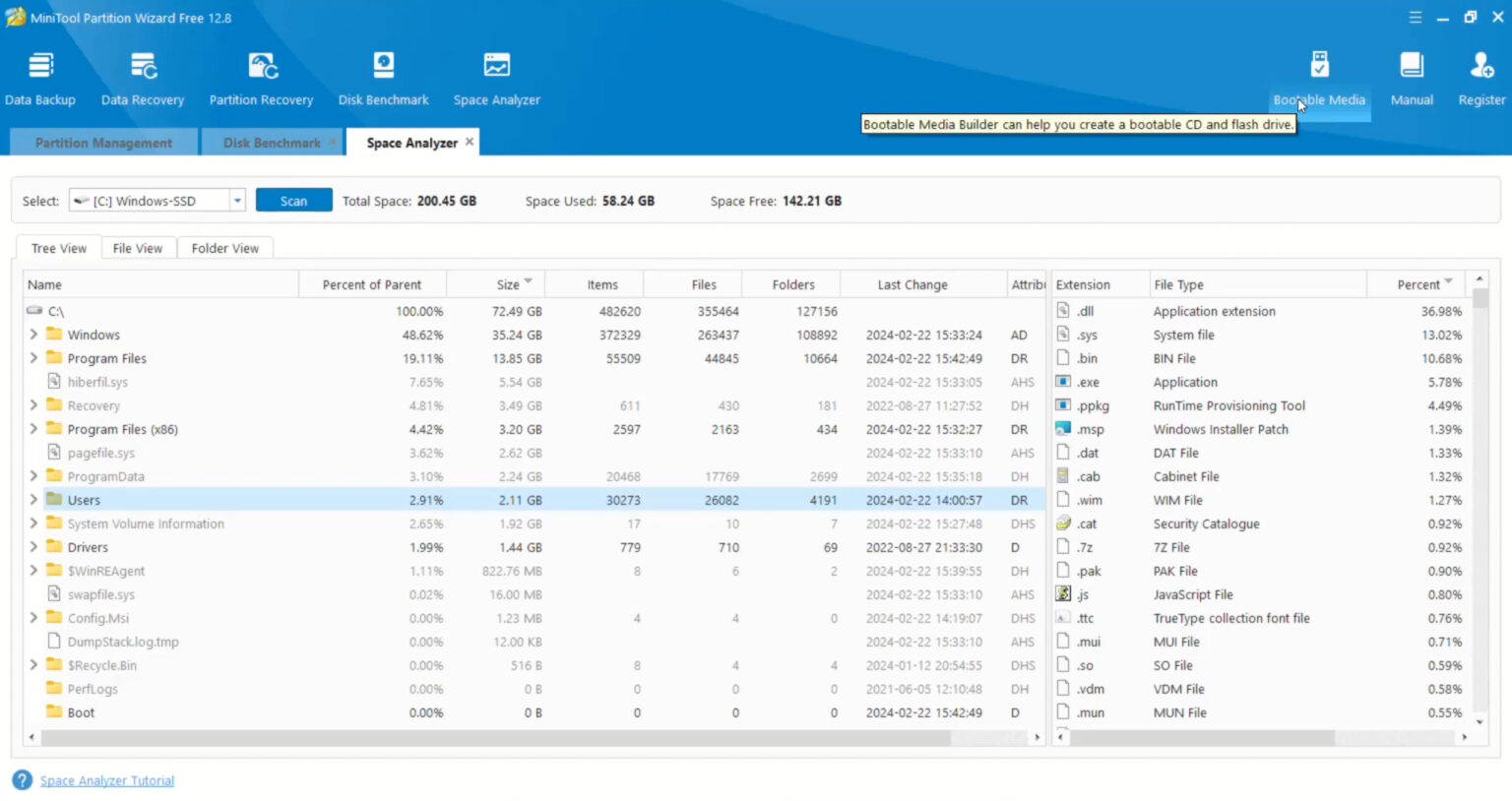Open the drive selection dropdown

click(237, 200)
